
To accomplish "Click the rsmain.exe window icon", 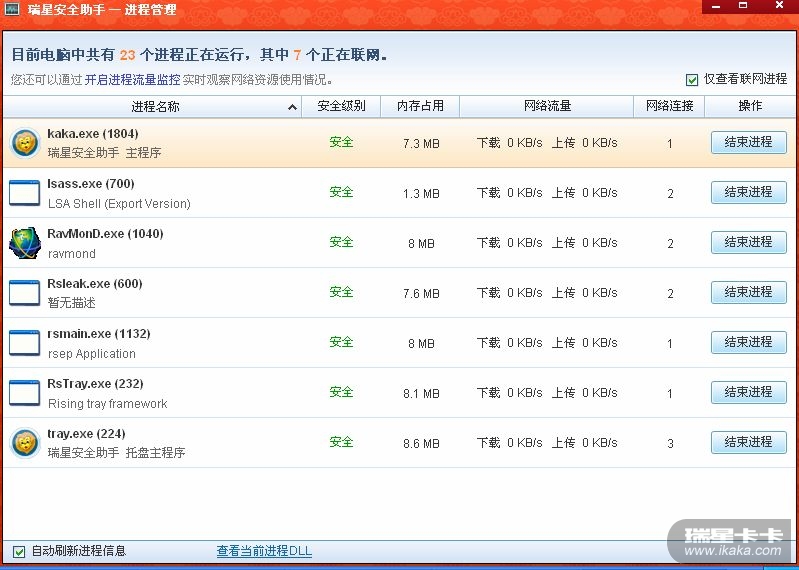I will coord(24,343).
